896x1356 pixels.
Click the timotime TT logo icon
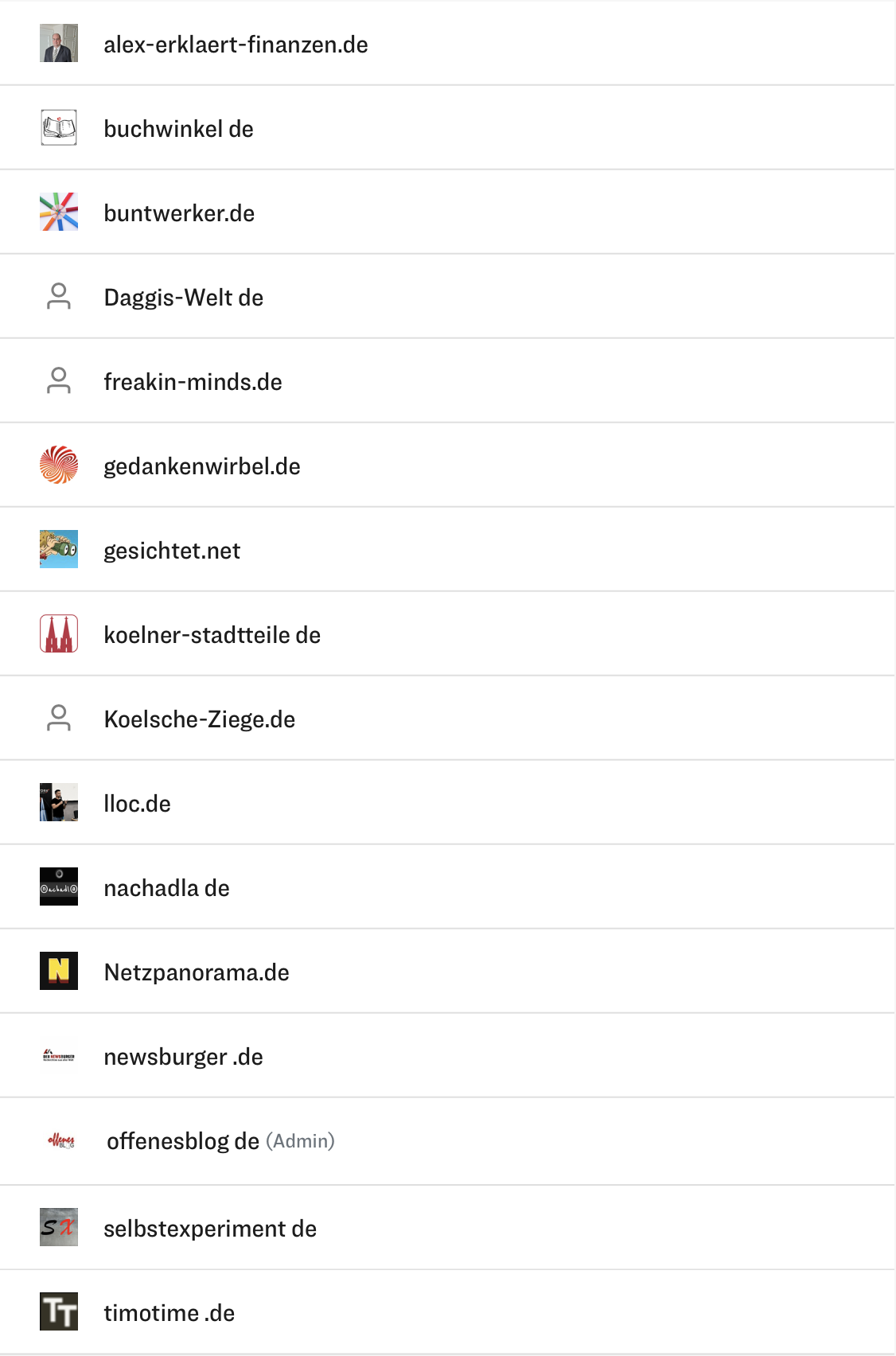pyautogui.click(x=59, y=1311)
